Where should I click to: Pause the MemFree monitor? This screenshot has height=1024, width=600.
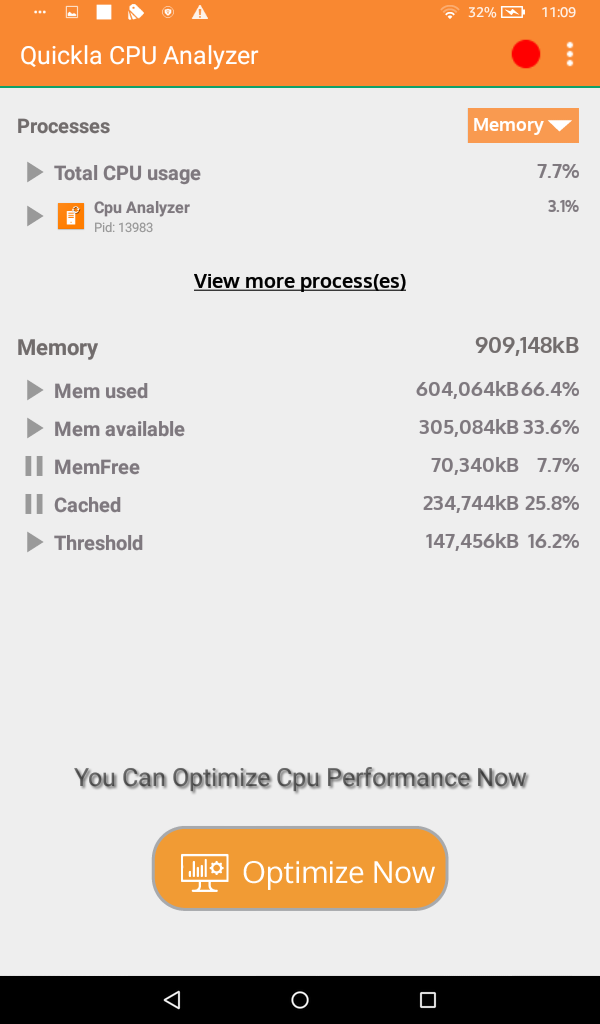coord(33,466)
